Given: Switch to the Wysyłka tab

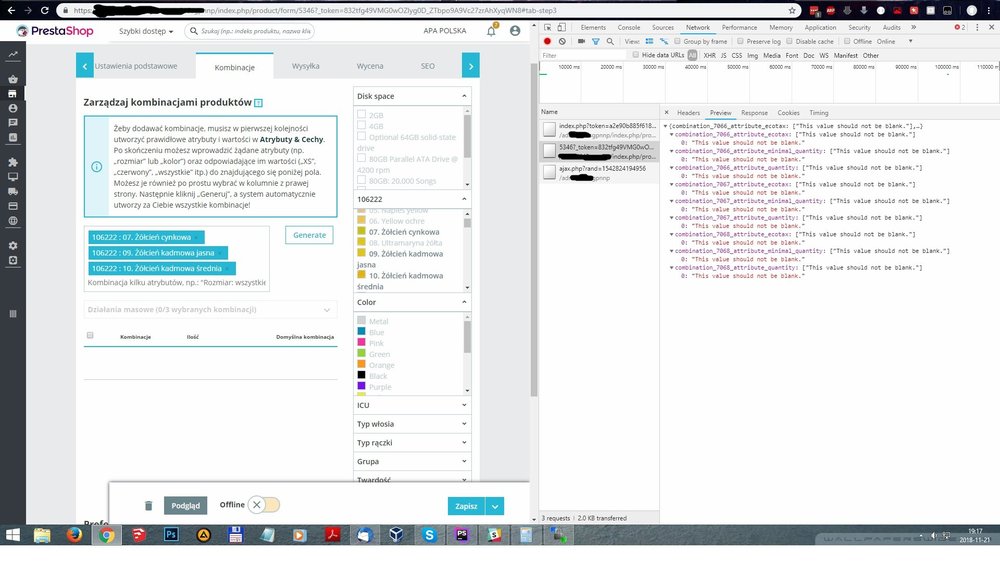Looking at the screenshot, I should [x=305, y=66].
